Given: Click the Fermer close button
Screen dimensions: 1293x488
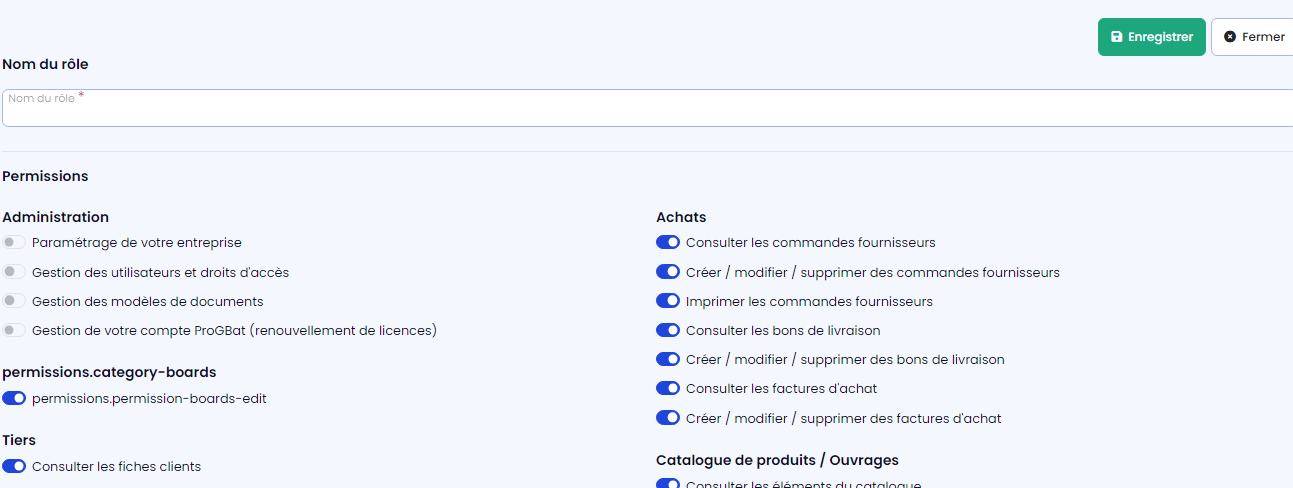Looking at the screenshot, I should (1252, 37).
